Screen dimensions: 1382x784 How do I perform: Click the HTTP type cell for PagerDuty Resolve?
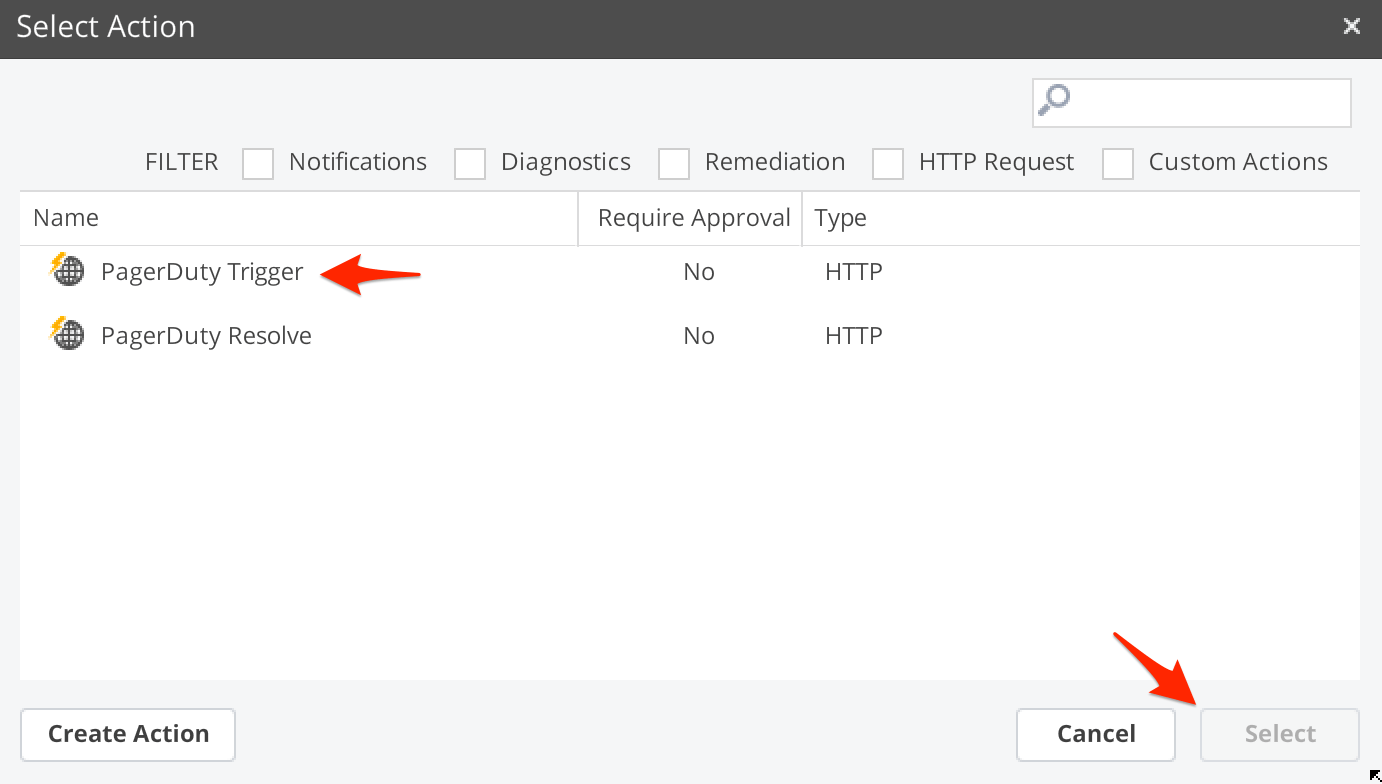pyautogui.click(x=853, y=335)
